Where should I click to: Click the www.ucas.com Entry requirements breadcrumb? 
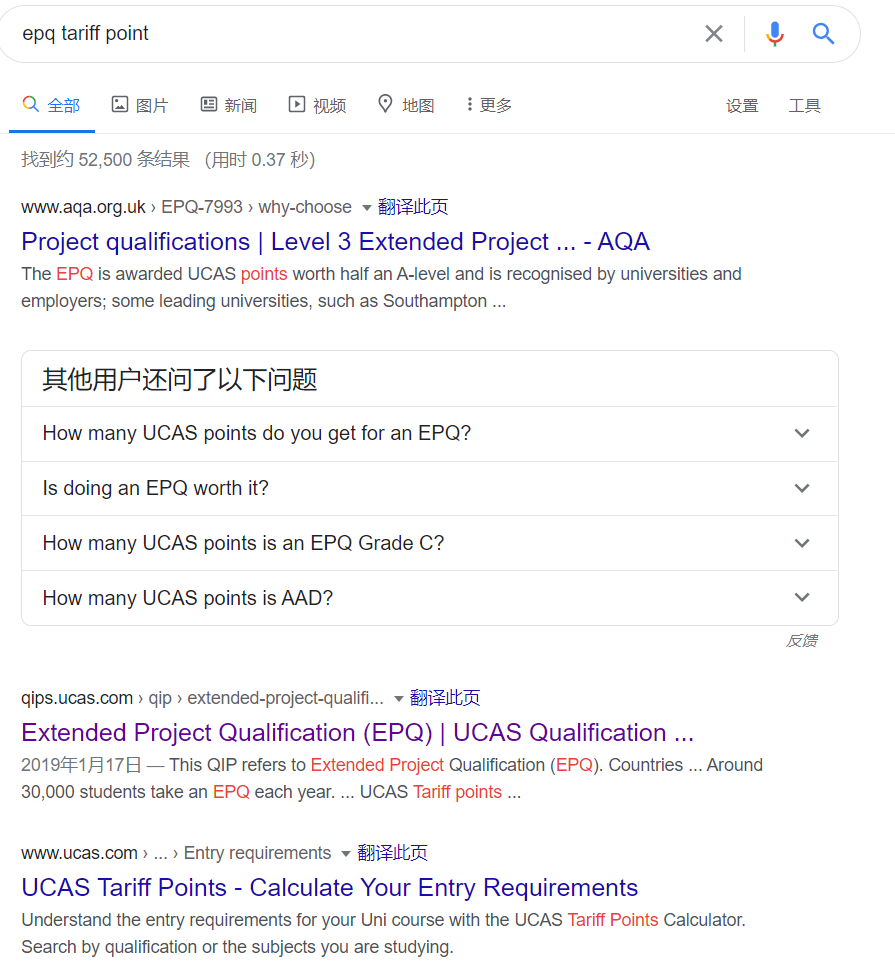[x=176, y=853]
